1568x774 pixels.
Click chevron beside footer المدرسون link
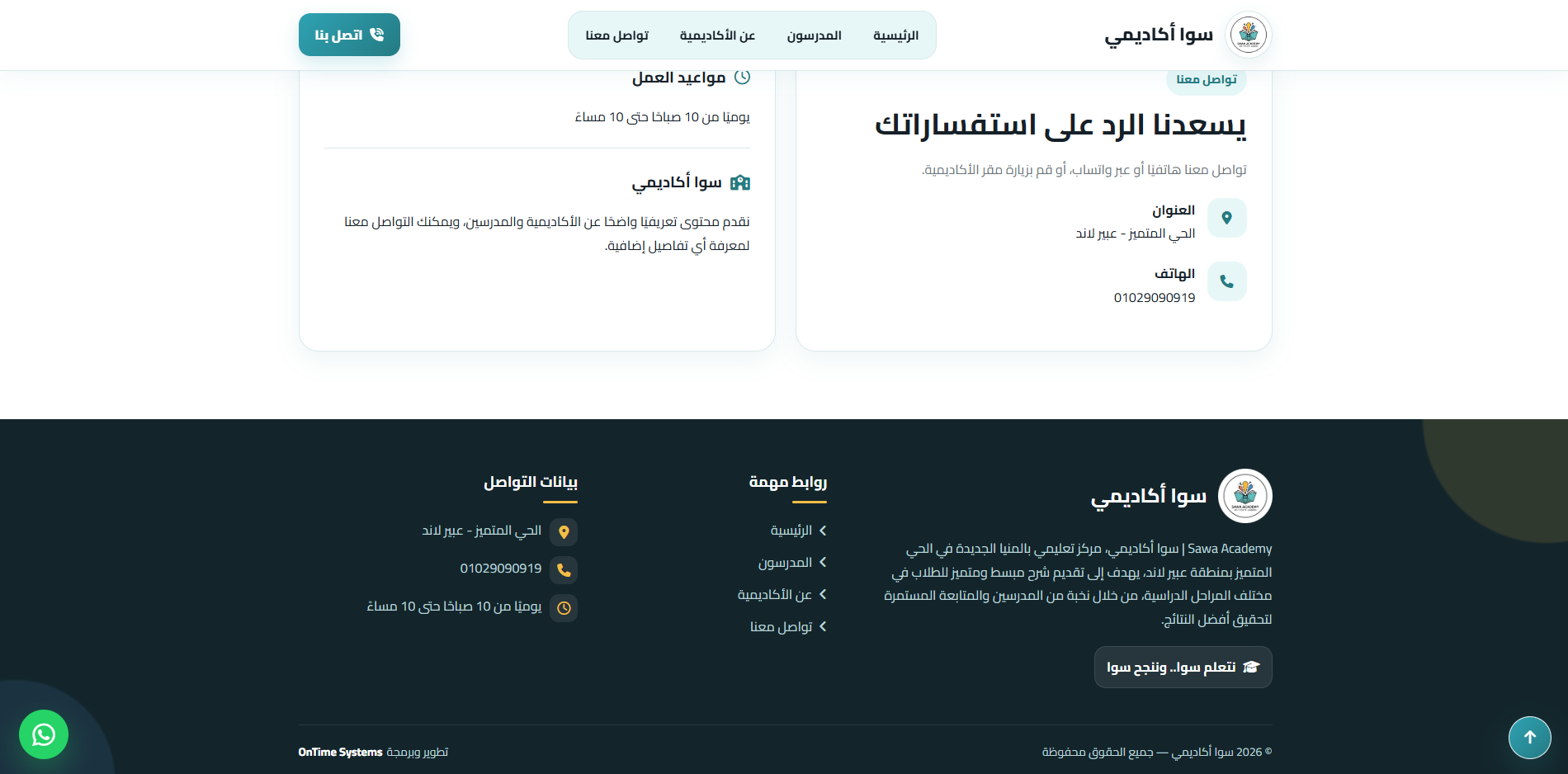(822, 562)
